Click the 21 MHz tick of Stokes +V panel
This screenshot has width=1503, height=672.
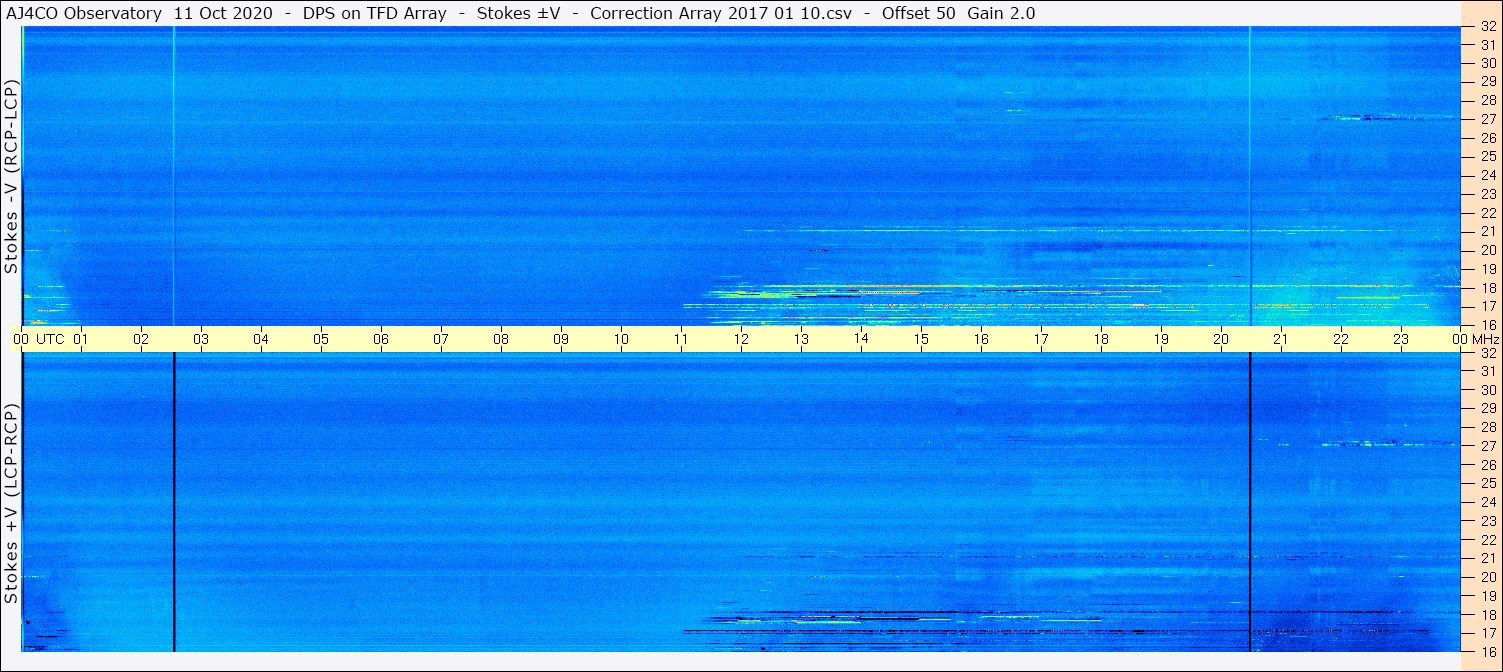click(1487, 558)
